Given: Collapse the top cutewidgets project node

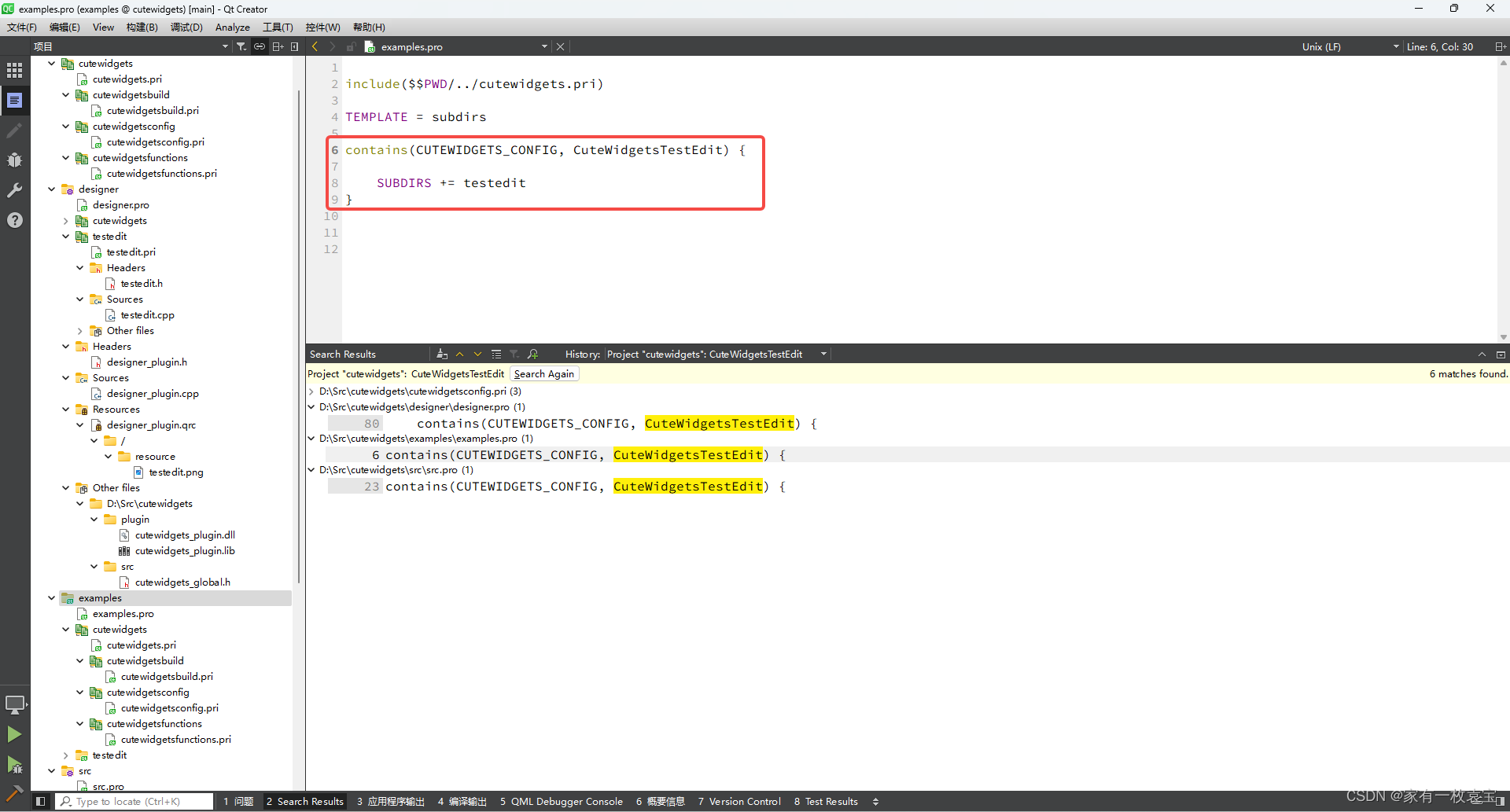Looking at the screenshot, I should coord(52,63).
